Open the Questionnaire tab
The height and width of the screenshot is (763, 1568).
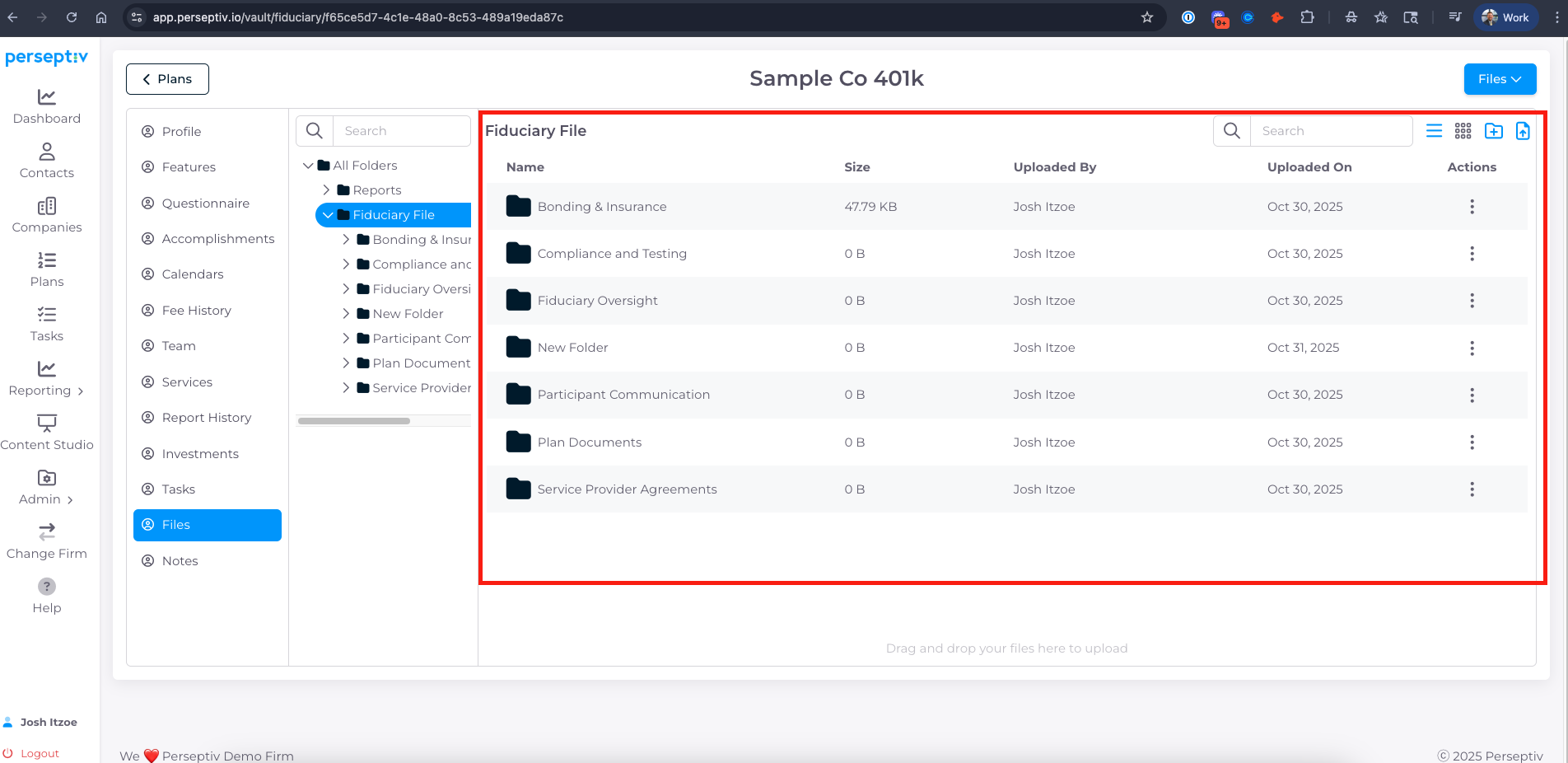tap(208, 204)
